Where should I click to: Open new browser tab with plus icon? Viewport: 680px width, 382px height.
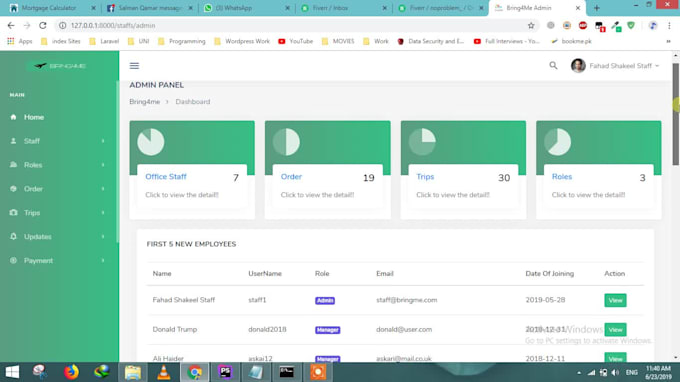[597, 8]
